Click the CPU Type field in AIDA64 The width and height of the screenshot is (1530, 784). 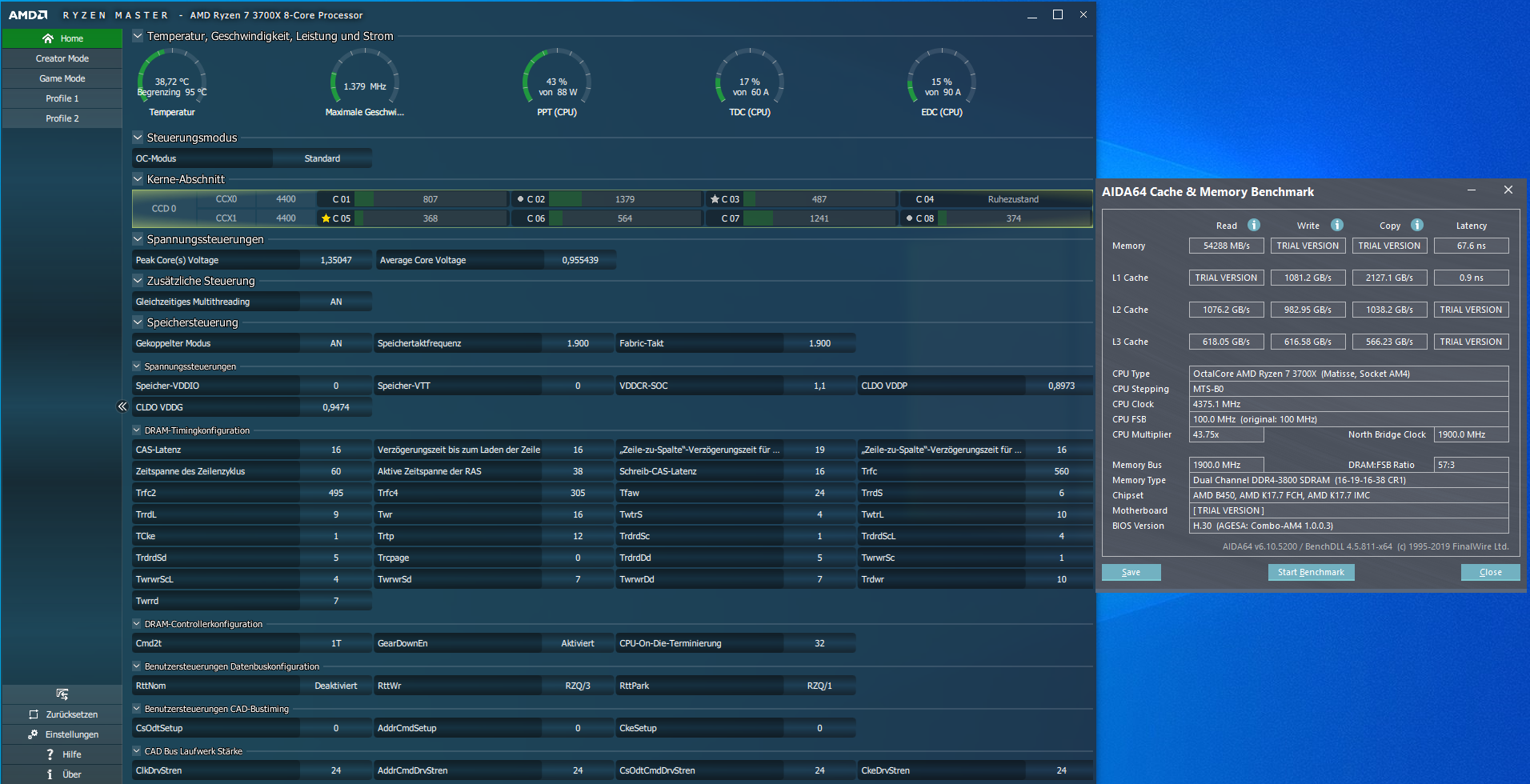tap(1349, 374)
